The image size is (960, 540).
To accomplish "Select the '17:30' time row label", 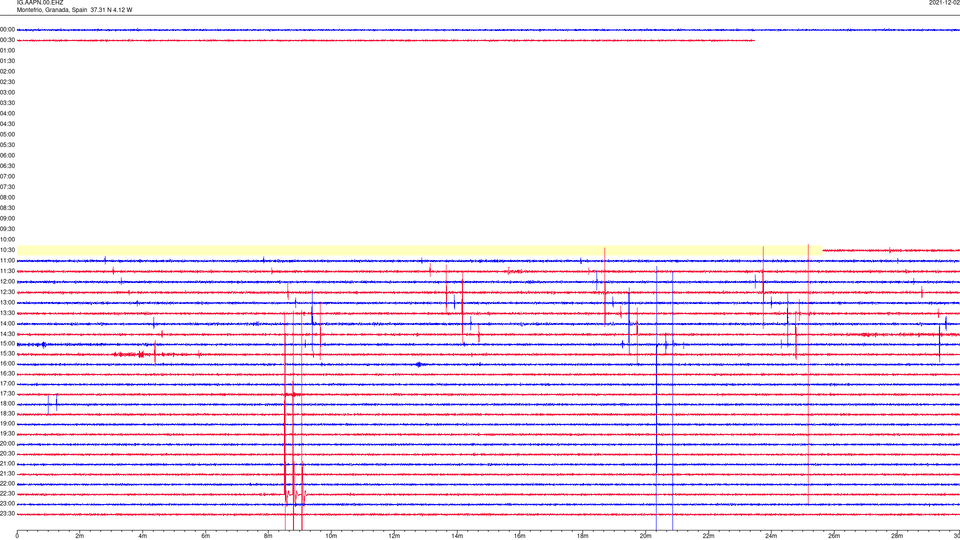I will tap(7, 394).
